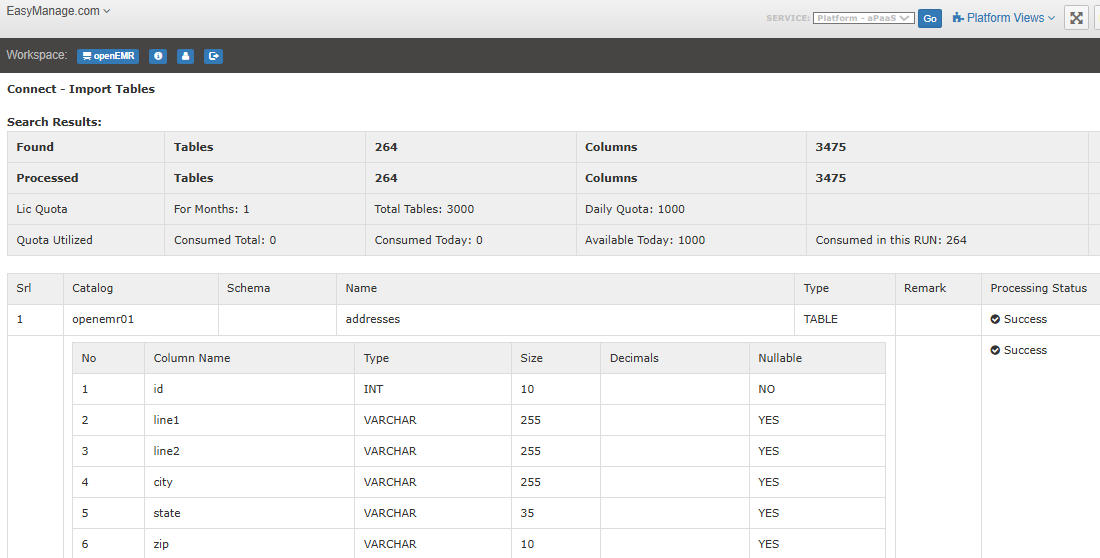Click the 'Lic Quota' cell

pyautogui.click(x=86, y=209)
